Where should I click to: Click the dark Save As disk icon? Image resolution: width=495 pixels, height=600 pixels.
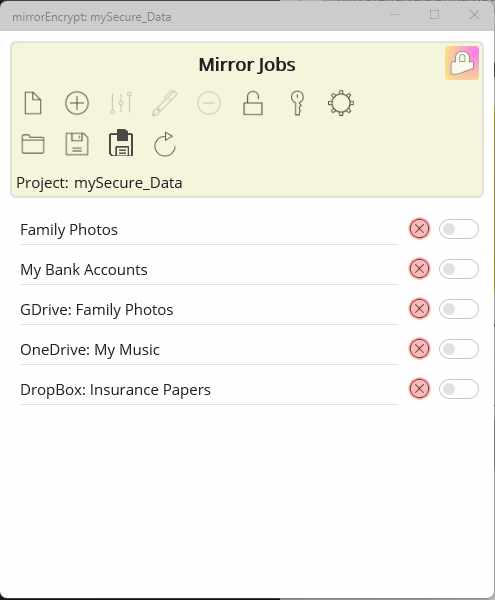coord(121,143)
